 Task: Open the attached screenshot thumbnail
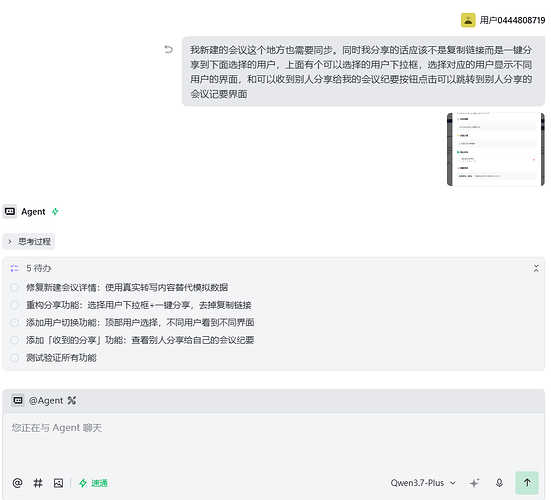point(495,149)
